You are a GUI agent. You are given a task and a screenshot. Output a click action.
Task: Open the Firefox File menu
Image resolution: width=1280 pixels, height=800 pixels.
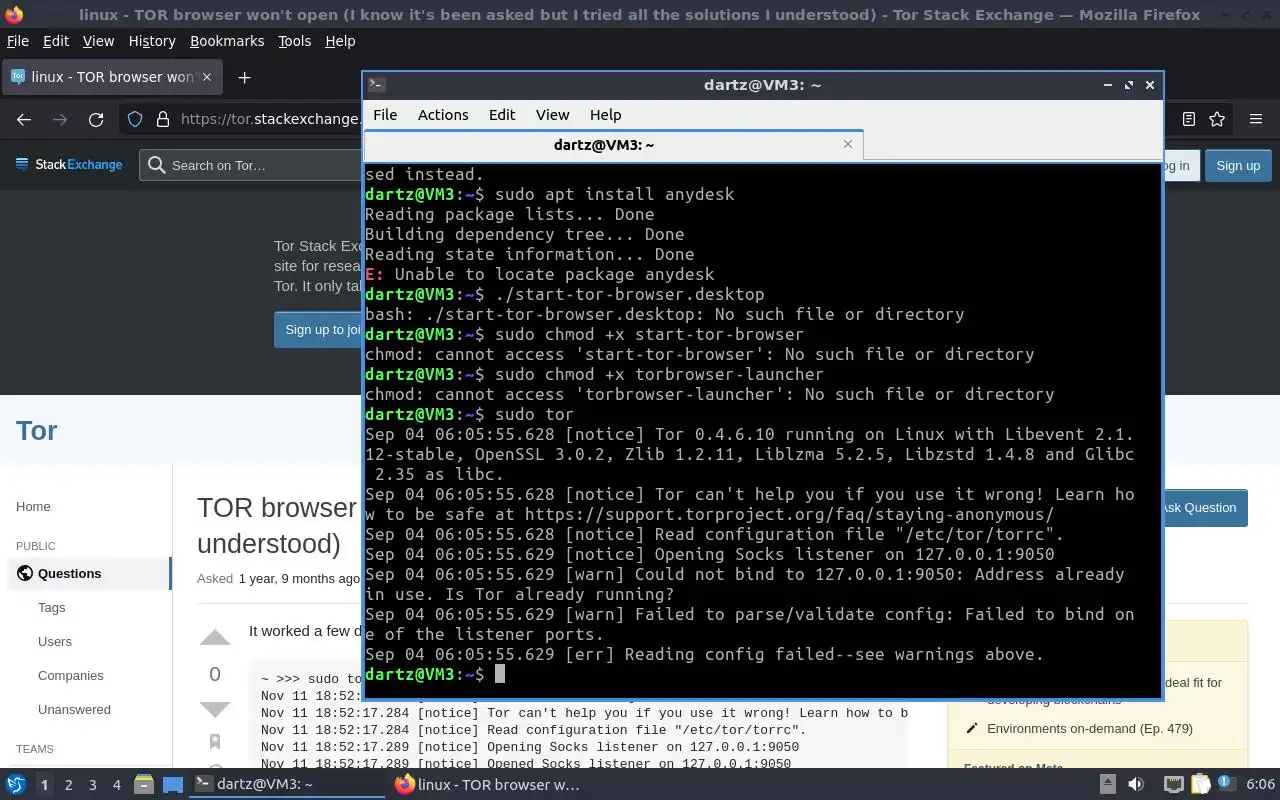point(18,41)
